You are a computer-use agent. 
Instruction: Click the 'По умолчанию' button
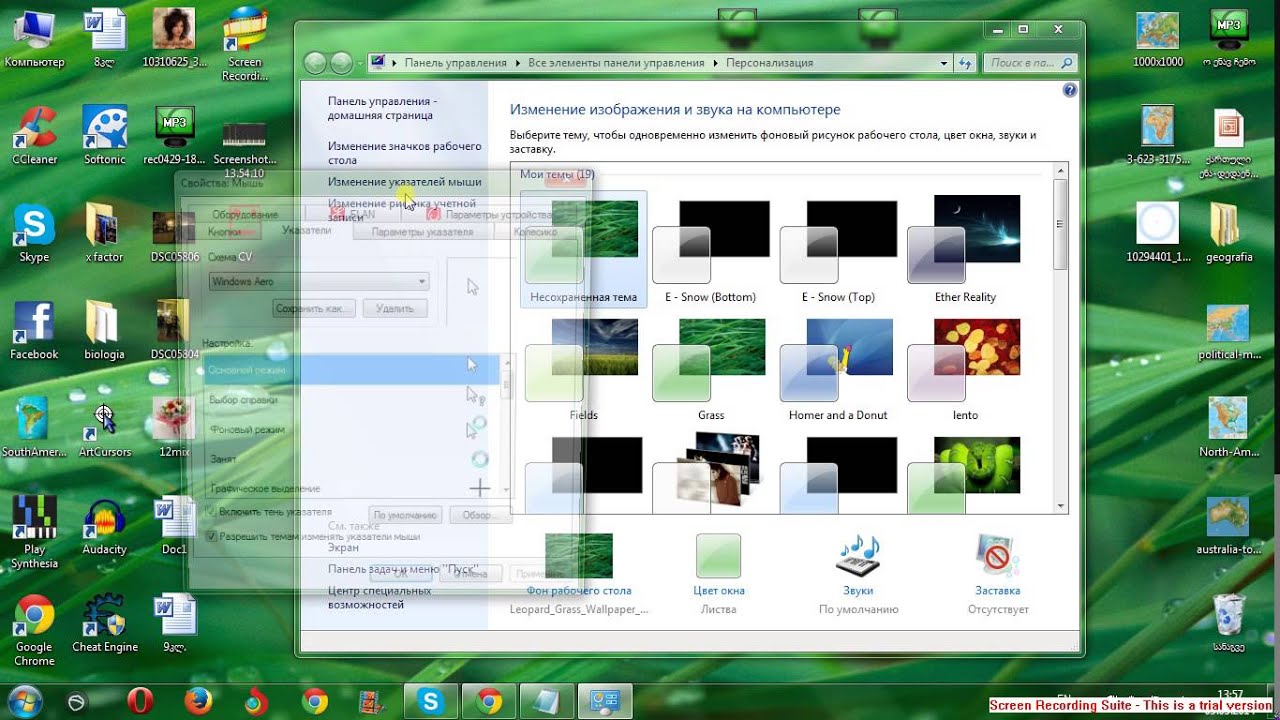coord(405,515)
